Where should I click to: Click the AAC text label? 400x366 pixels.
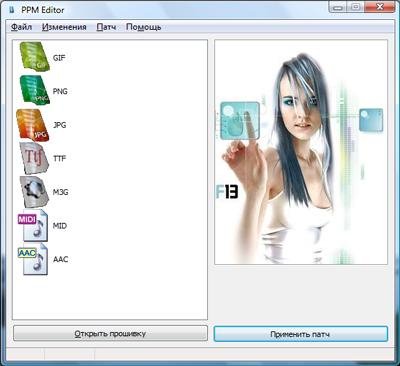pos(60,259)
